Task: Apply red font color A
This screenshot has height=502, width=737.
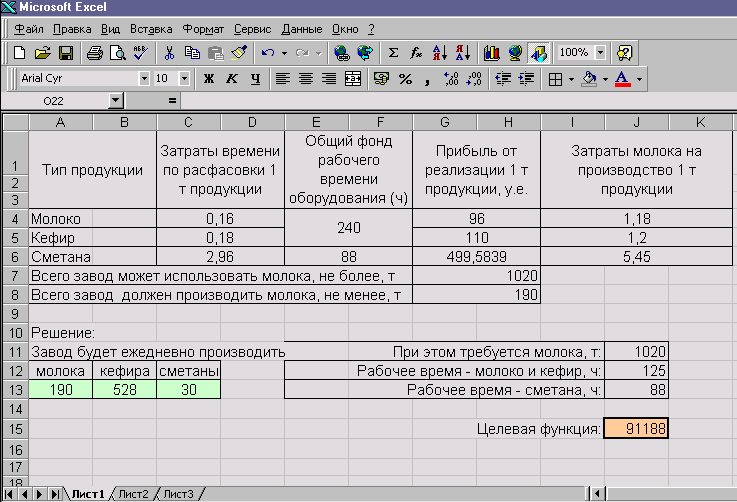Action: 623,79
